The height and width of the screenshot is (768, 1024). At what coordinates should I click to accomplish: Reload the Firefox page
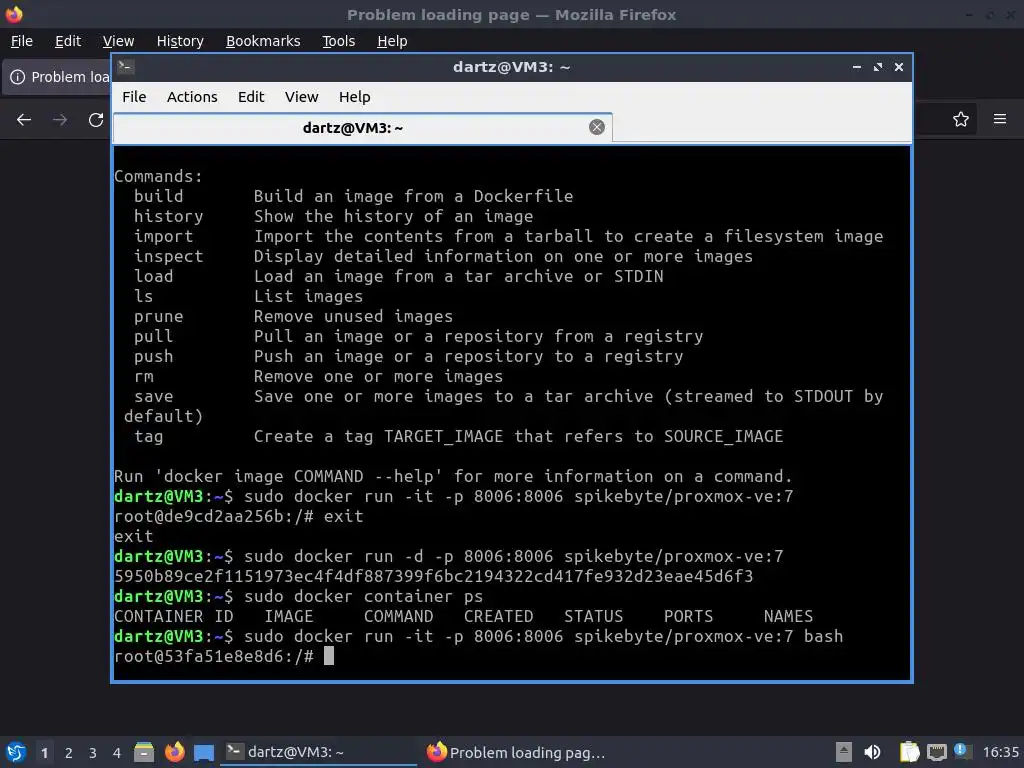(96, 120)
